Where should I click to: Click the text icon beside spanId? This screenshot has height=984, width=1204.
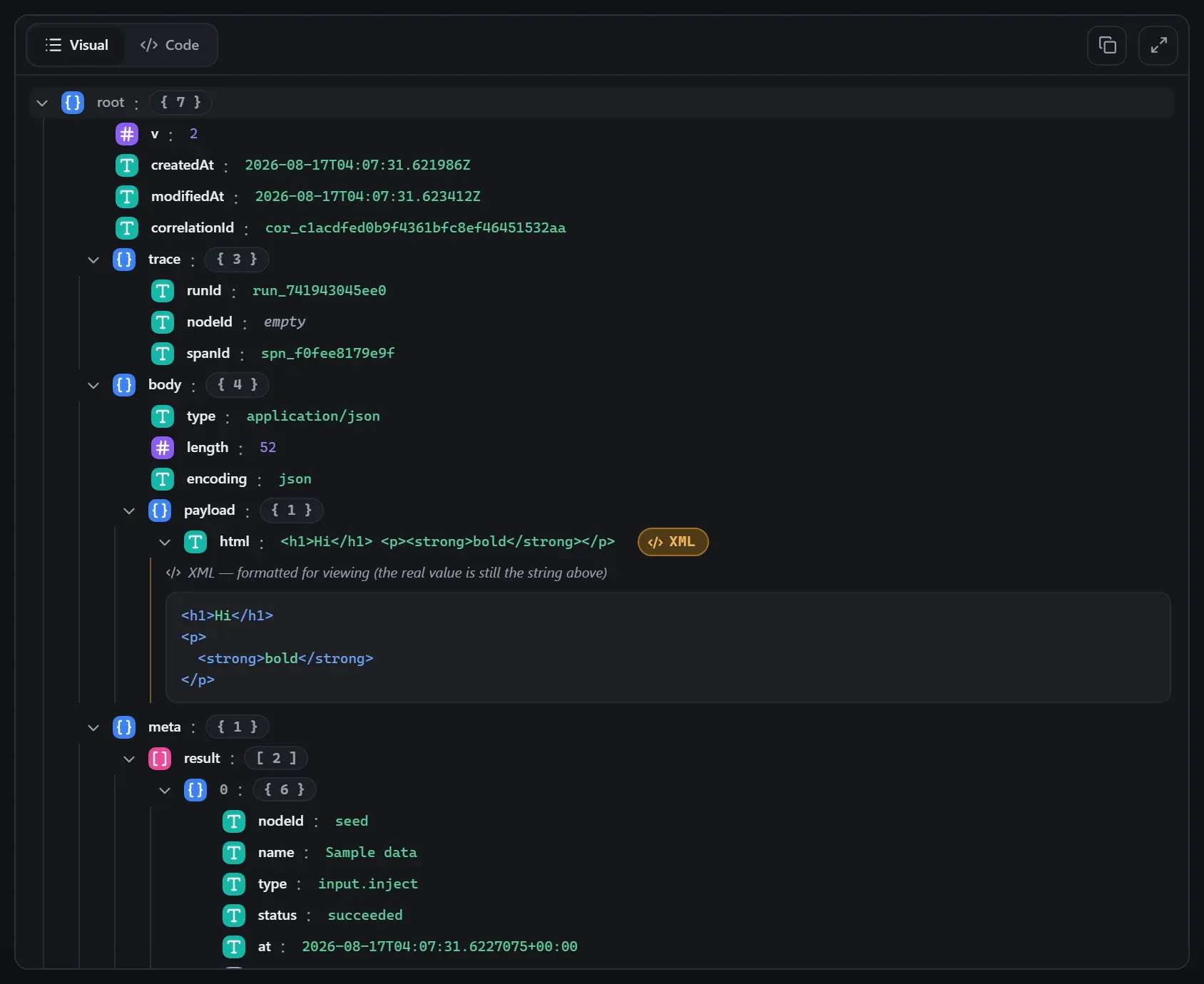tap(163, 354)
